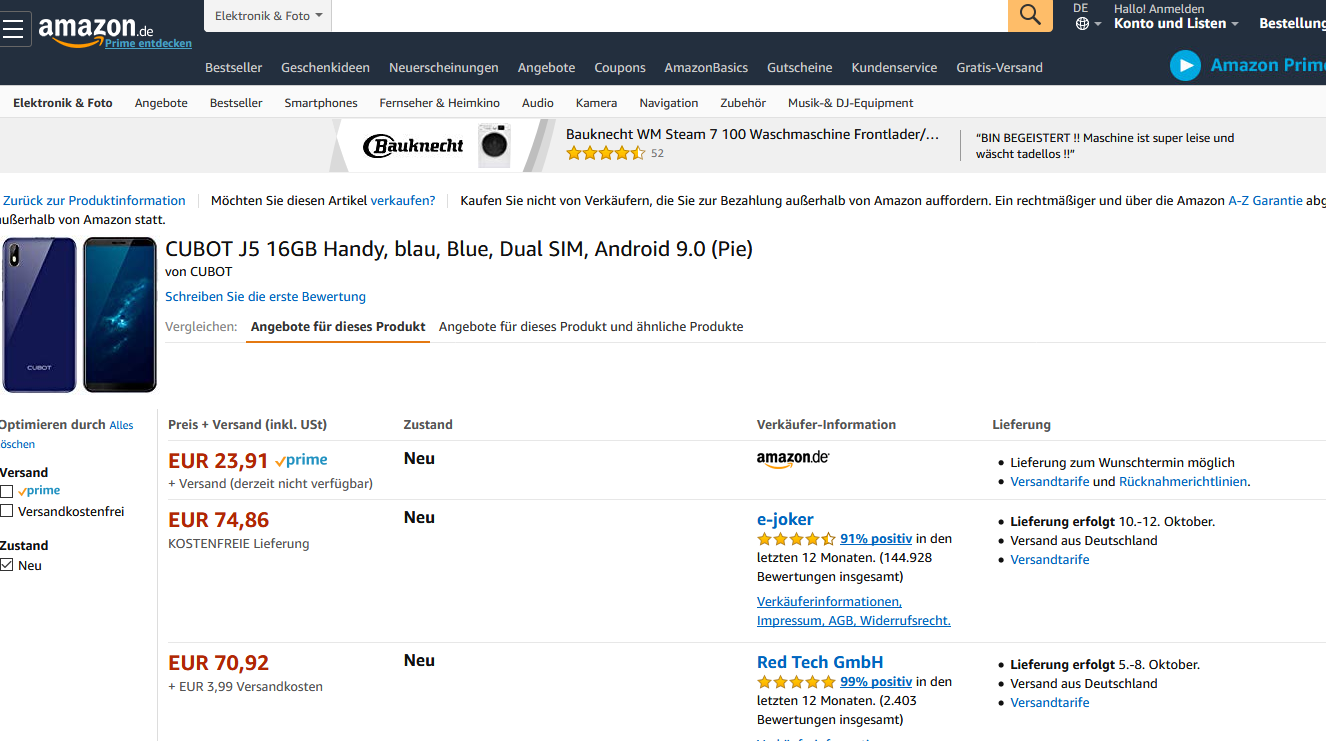
Task: Click Schreiben Sie die erste Bewertung
Action: pyautogui.click(x=265, y=297)
